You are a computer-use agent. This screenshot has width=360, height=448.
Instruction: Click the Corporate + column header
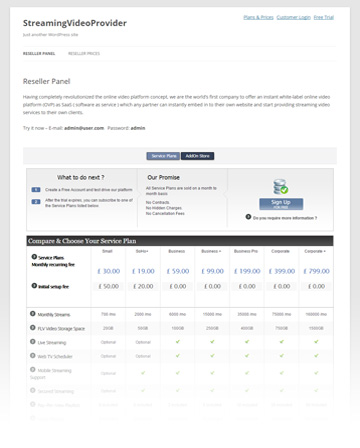coord(315,251)
